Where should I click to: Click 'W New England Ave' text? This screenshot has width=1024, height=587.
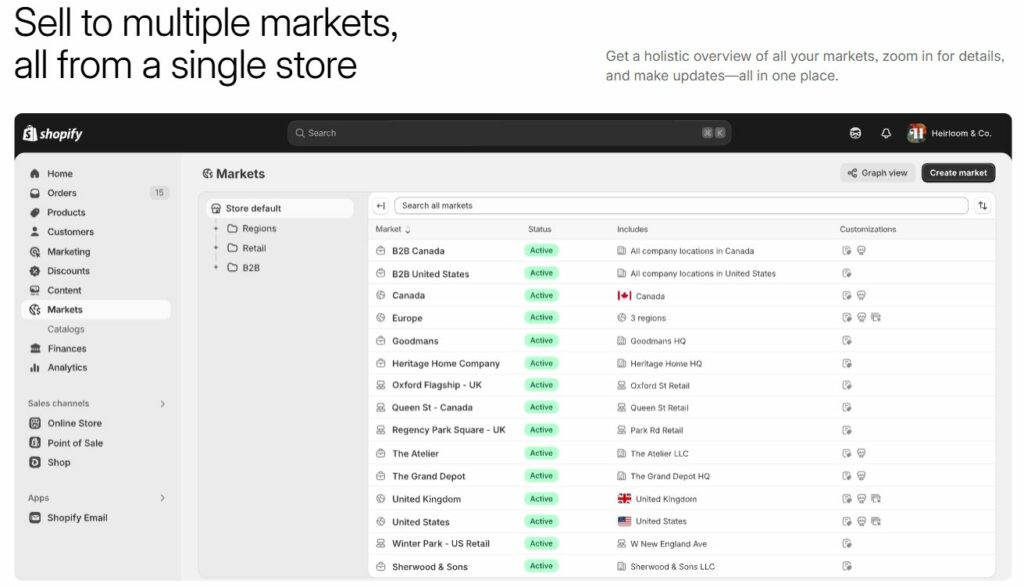668,544
